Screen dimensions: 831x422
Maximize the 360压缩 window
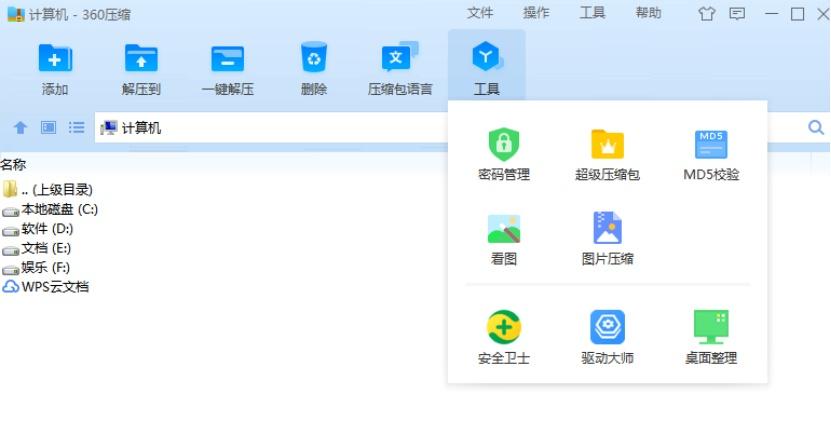coord(798,14)
